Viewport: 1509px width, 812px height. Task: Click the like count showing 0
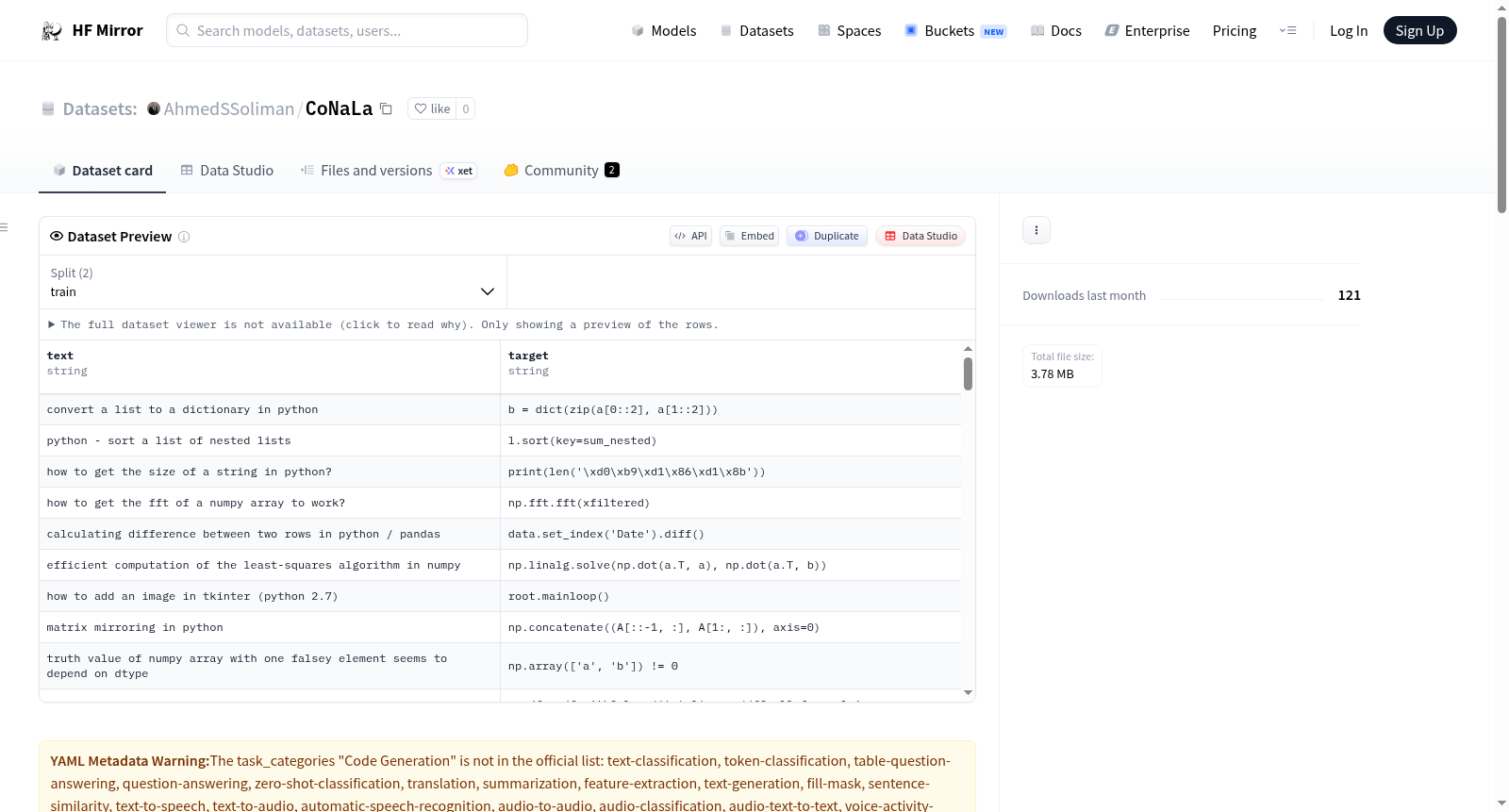coord(466,109)
